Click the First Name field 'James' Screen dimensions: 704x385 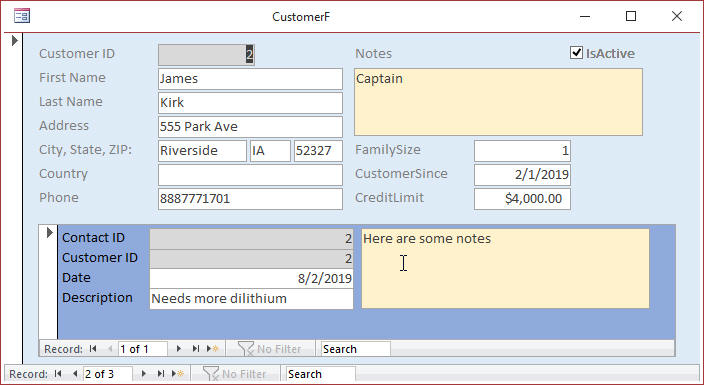(250, 79)
